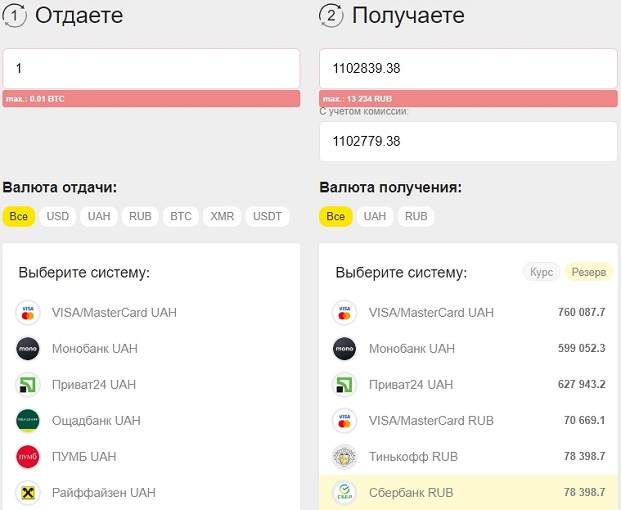The width and height of the screenshot is (621, 510).
Task: Click Monobank logo in receive list
Action: click(345, 349)
